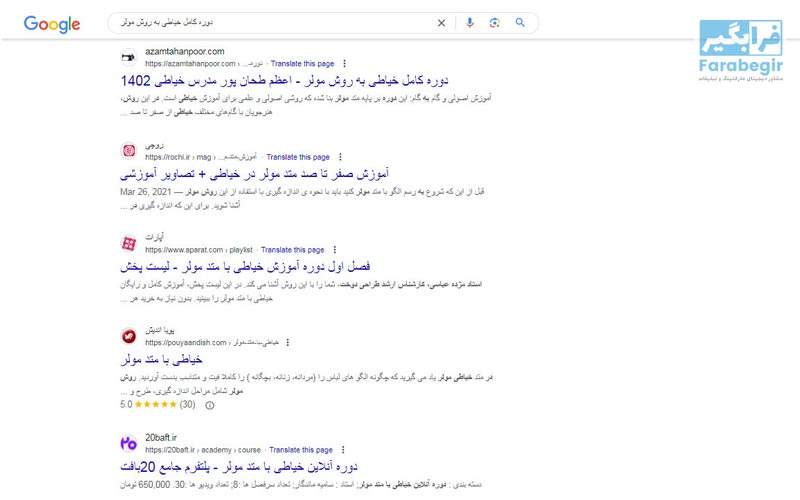Open more options for rochi.ir result
800x500 pixels.
pos(340,157)
